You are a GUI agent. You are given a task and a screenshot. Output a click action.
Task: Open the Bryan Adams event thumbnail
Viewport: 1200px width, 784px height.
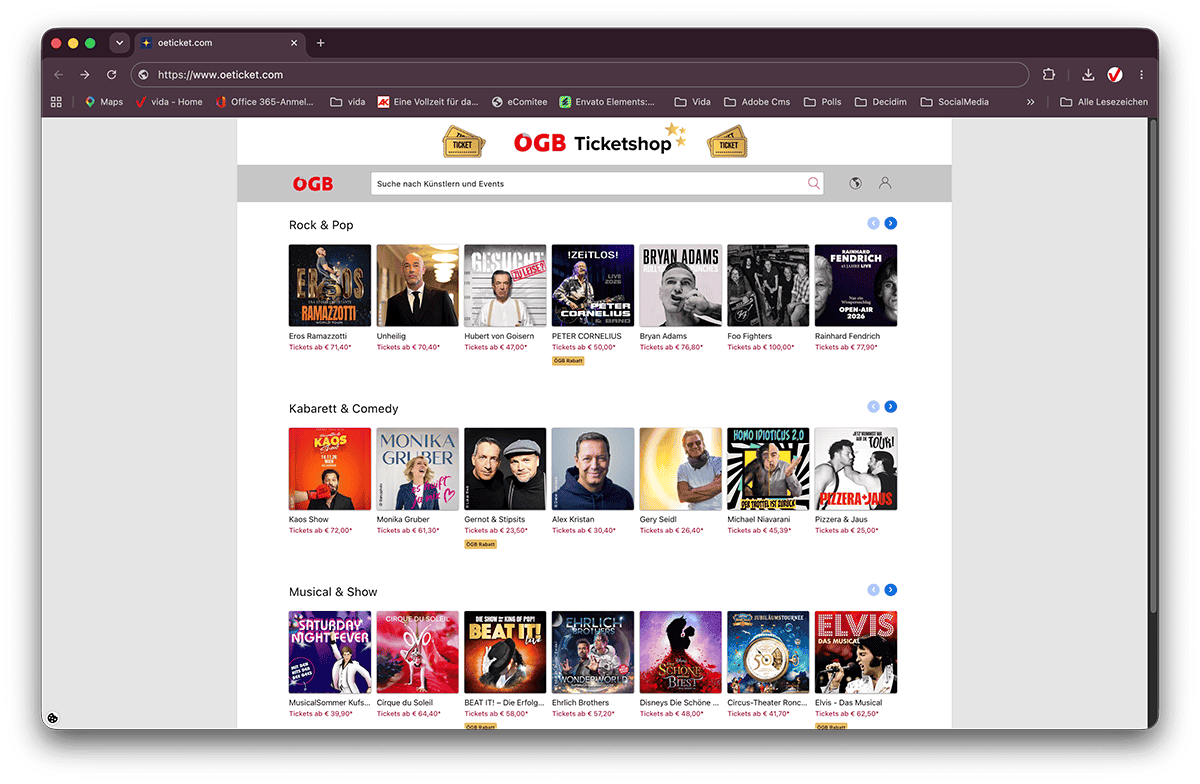pyautogui.click(x=681, y=285)
